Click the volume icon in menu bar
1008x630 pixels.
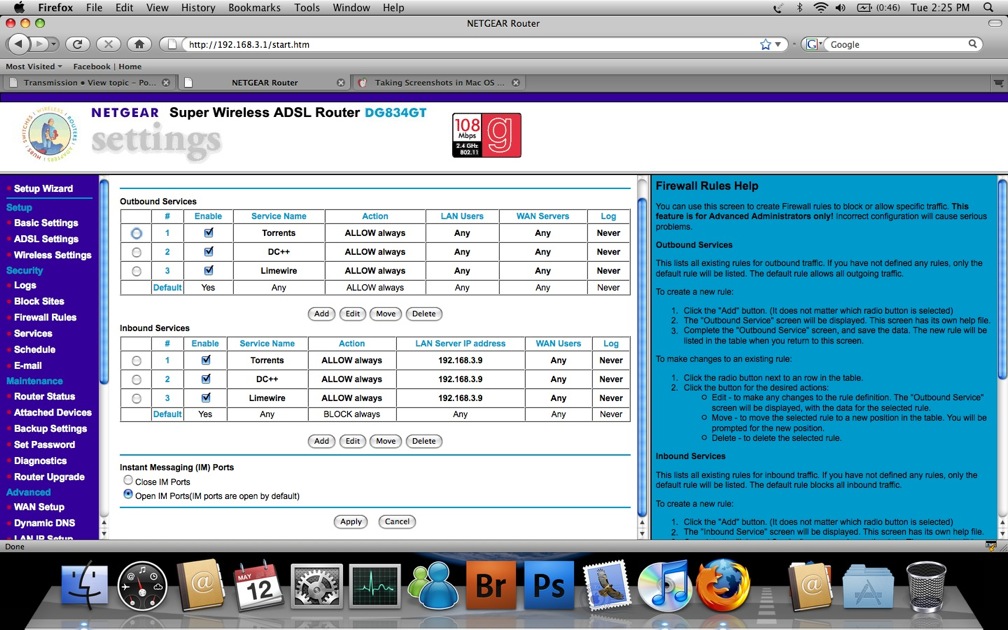click(840, 8)
